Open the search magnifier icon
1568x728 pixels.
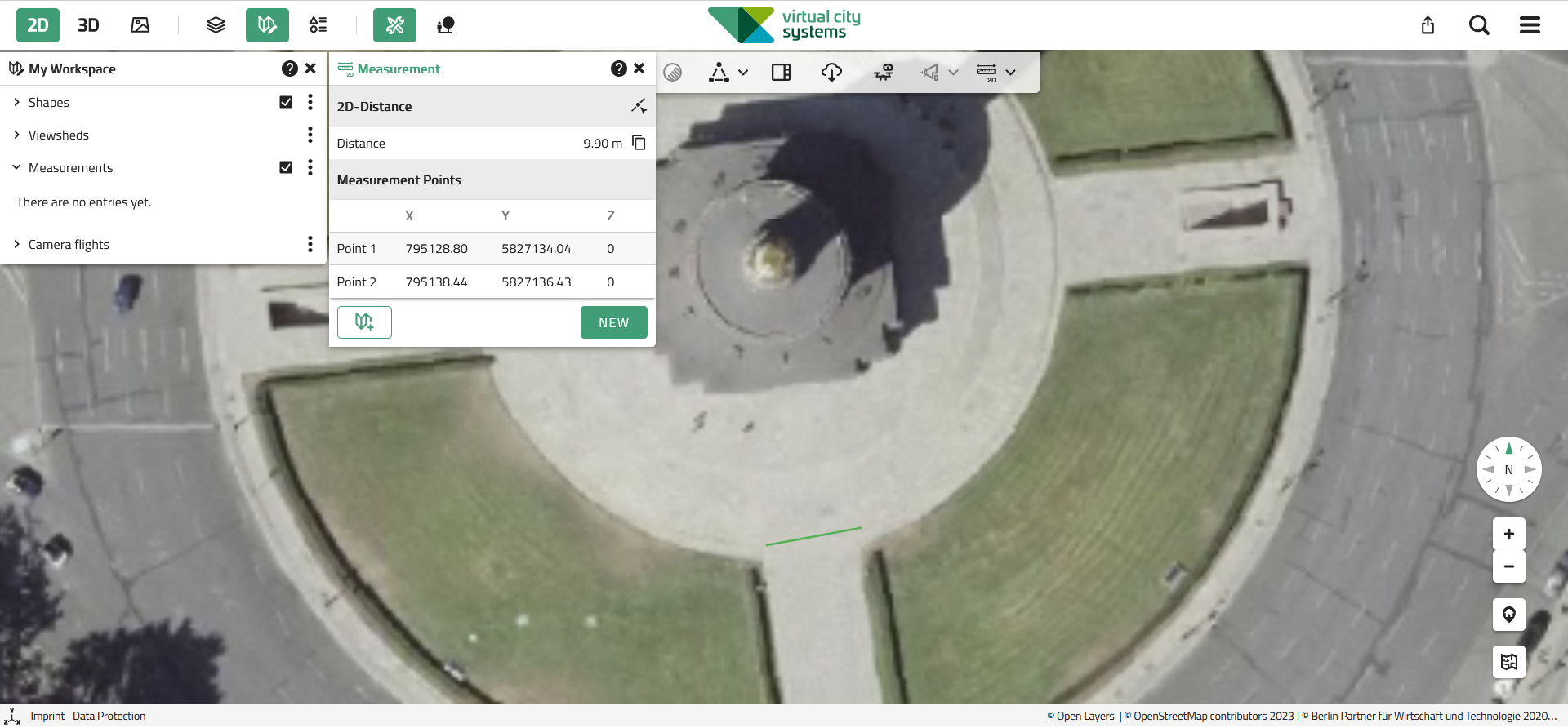click(x=1479, y=25)
